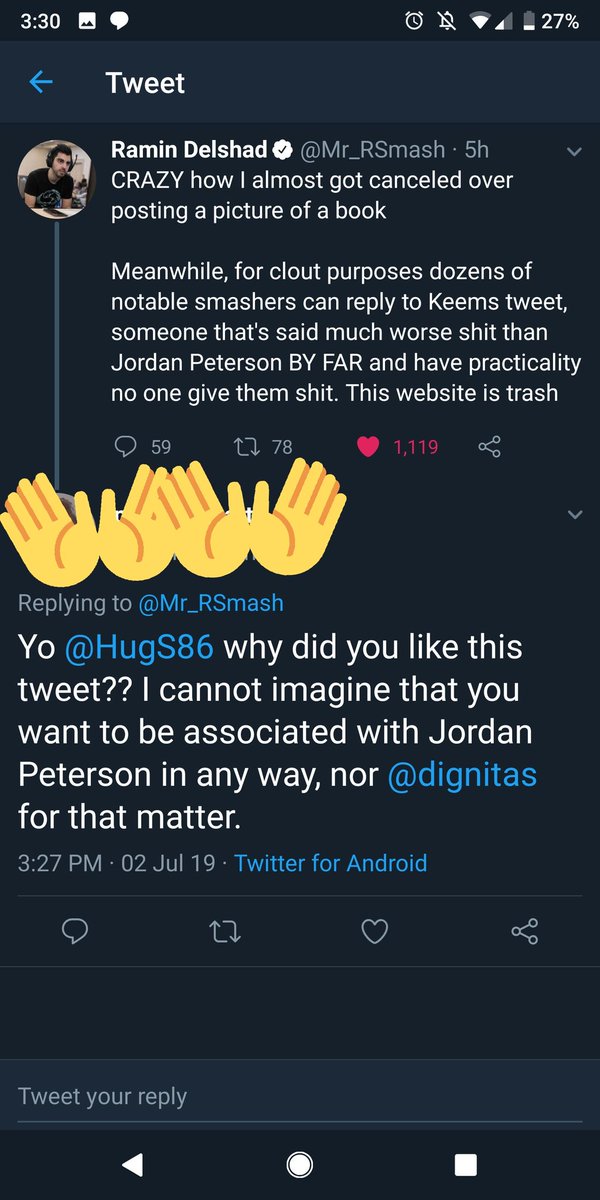600x1200 pixels.
Task: Open @Mr_RSmash in Replying to line
Action: tap(211, 603)
